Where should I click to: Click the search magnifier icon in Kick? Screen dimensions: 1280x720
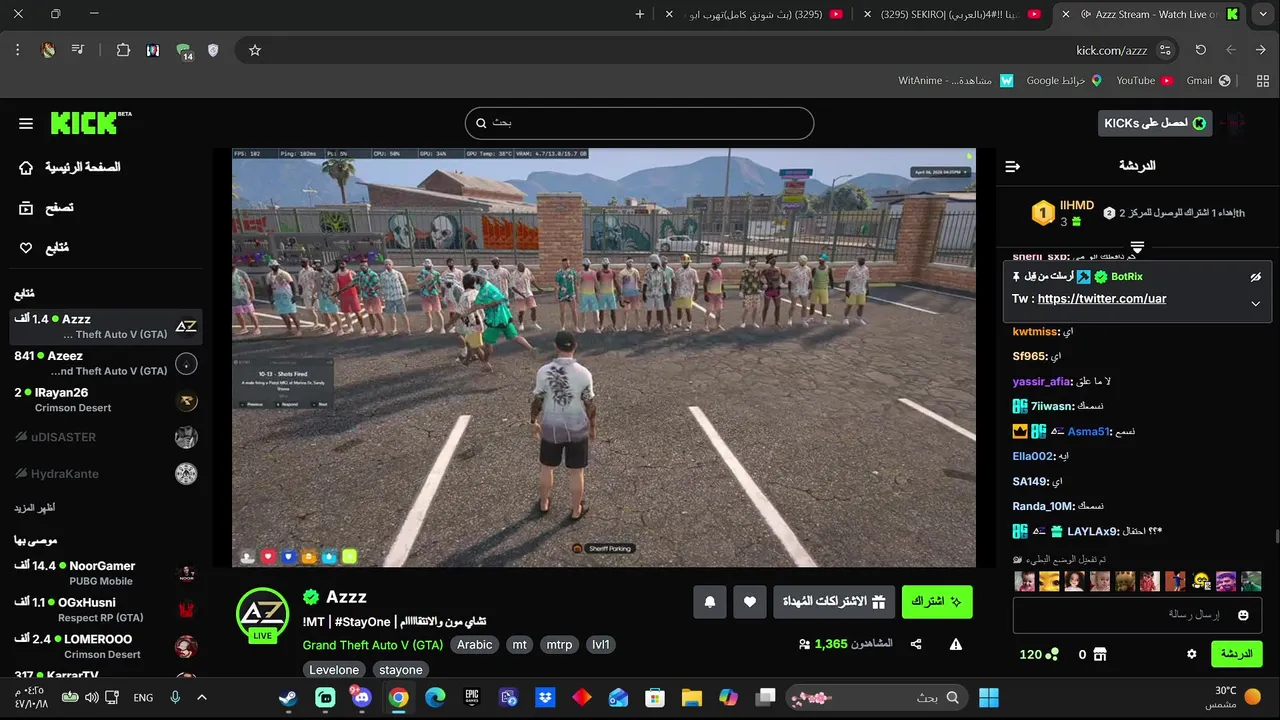481,123
